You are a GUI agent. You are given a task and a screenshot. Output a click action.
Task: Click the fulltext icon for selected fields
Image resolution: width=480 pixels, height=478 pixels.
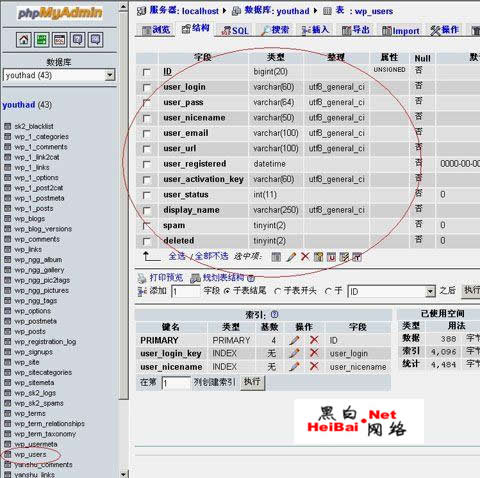click(x=357, y=257)
